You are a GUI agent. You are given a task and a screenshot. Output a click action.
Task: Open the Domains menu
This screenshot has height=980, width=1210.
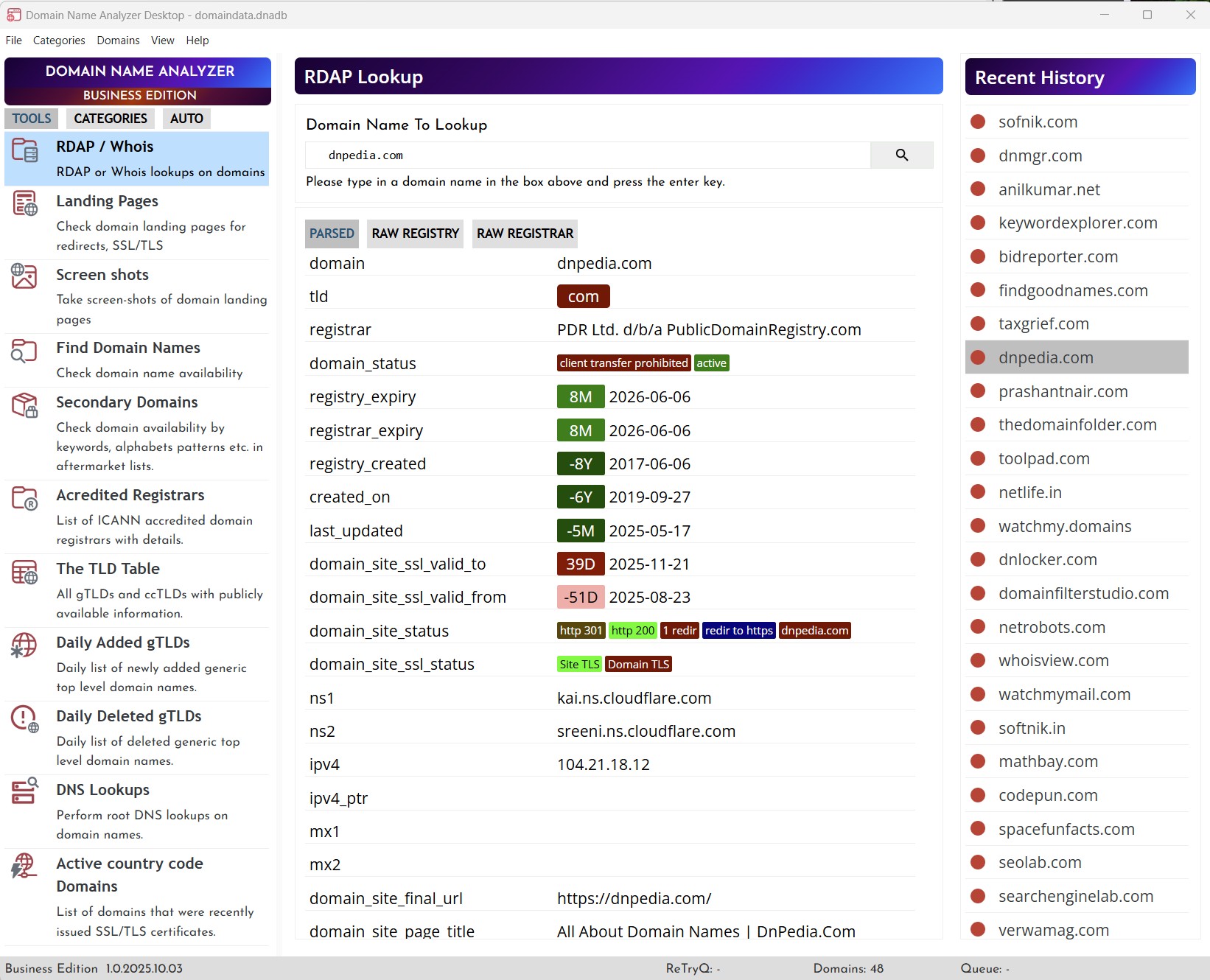pyautogui.click(x=118, y=41)
